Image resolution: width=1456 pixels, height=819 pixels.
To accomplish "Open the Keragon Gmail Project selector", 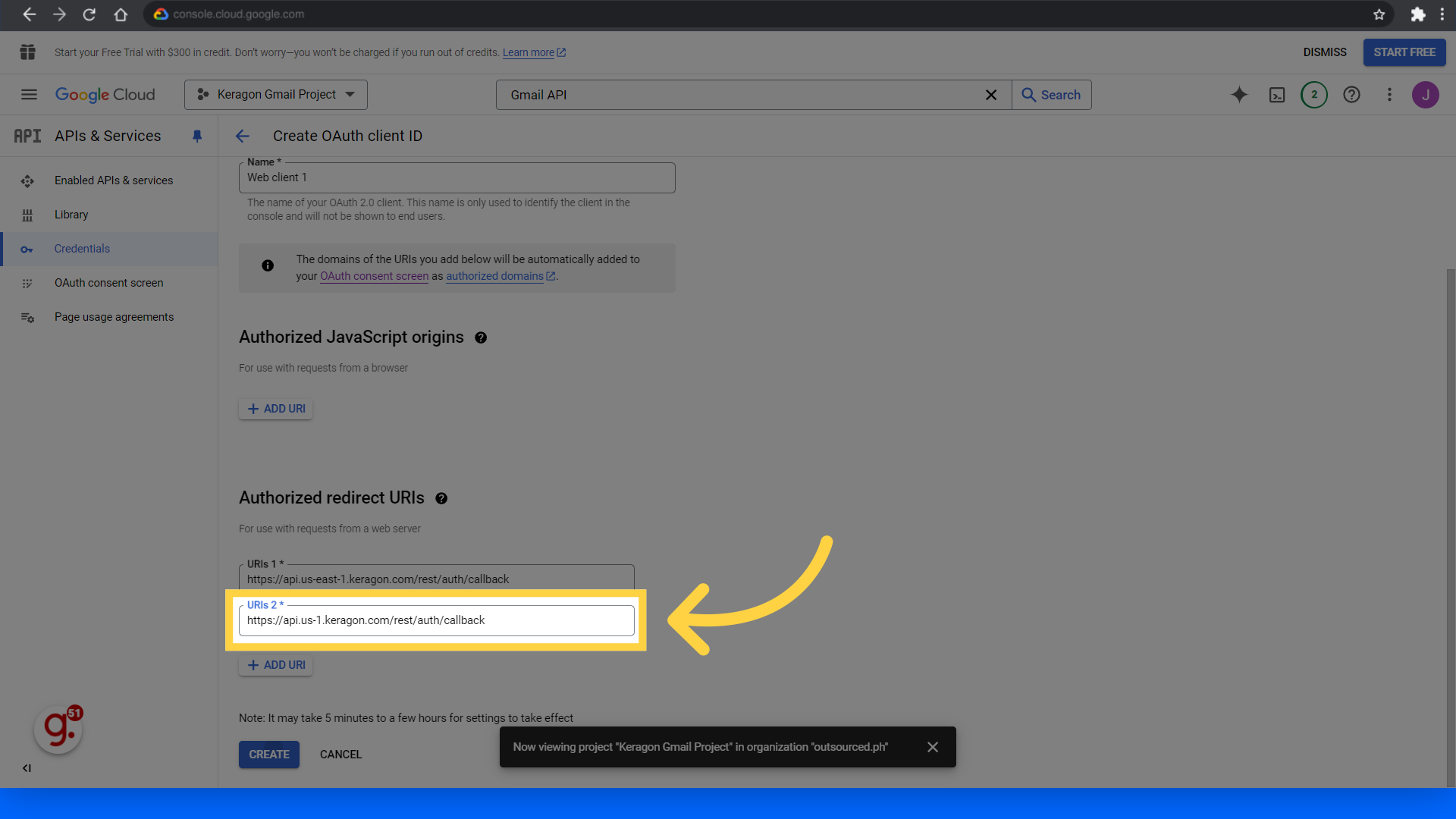I will click(x=276, y=95).
